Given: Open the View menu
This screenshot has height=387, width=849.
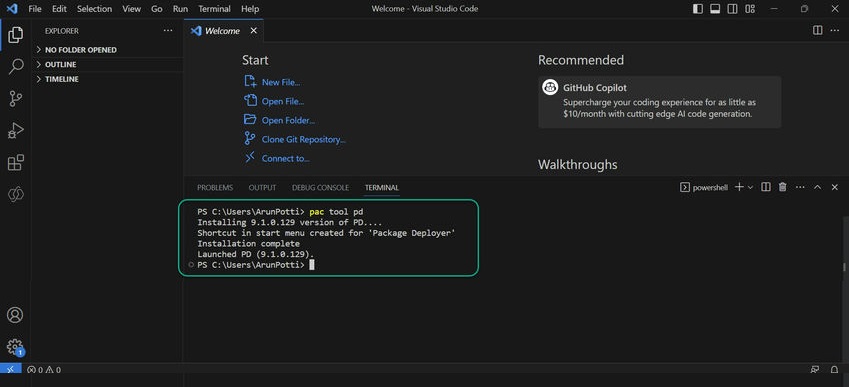Looking at the screenshot, I should point(131,9).
